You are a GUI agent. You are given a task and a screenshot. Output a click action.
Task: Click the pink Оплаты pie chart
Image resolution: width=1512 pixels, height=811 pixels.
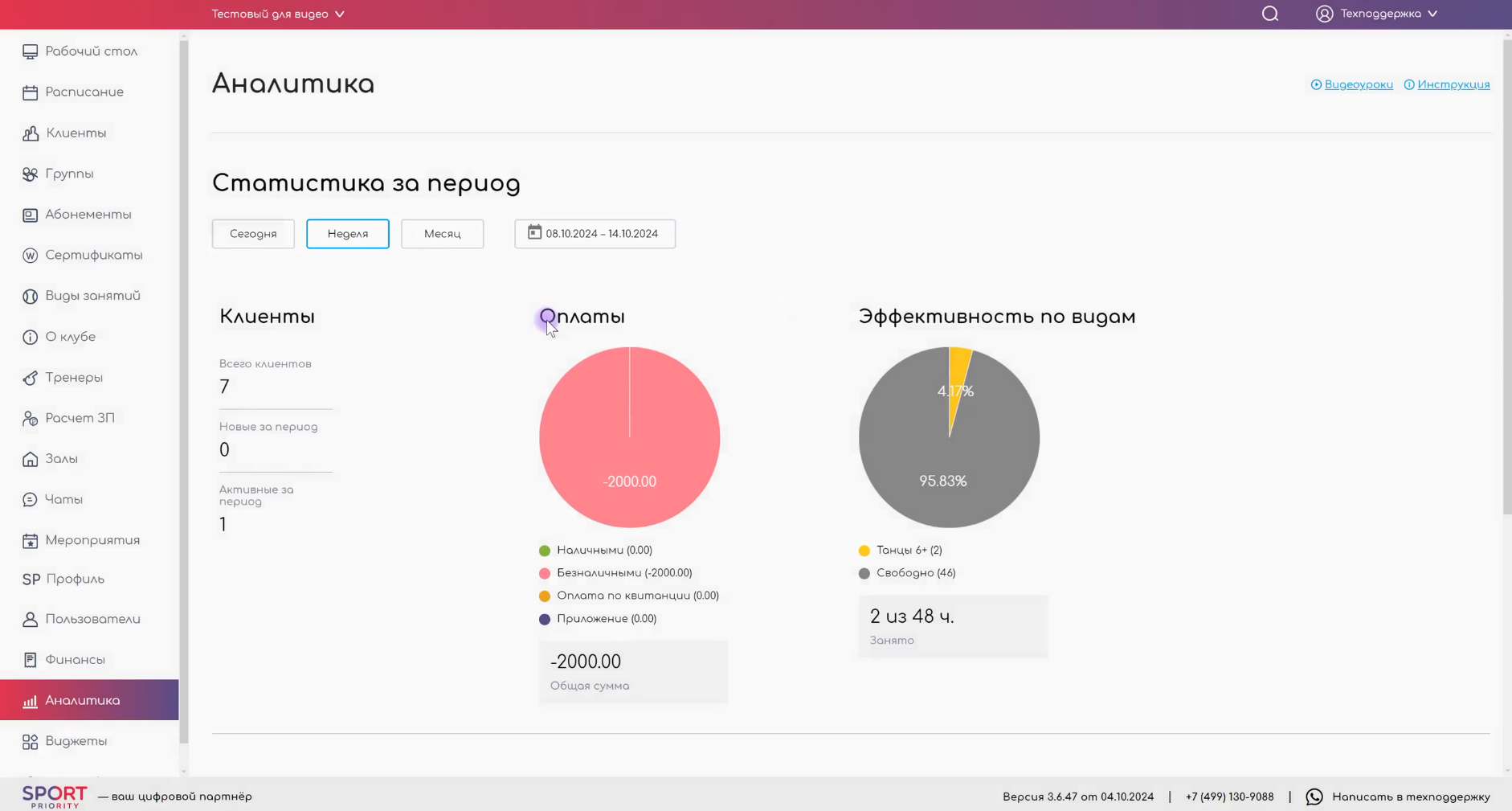pyautogui.click(x=630, y=437)
